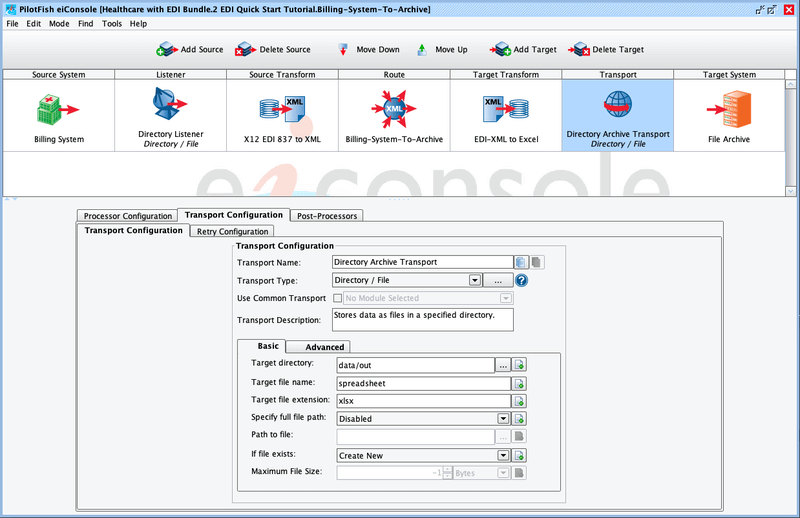Click the Target directory field
The height and width of the screenshot is (518, 800).
[415, 365]
